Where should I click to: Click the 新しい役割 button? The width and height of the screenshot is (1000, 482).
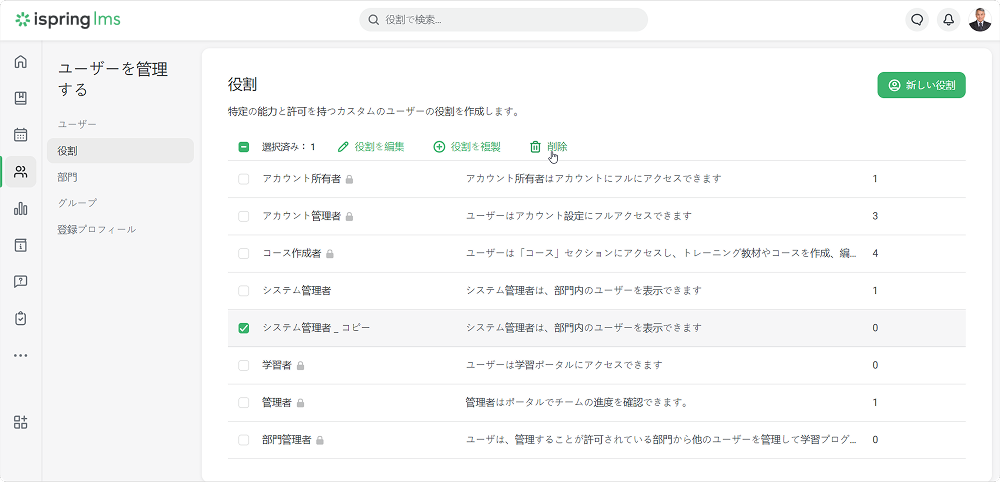[x=921, y=86]
